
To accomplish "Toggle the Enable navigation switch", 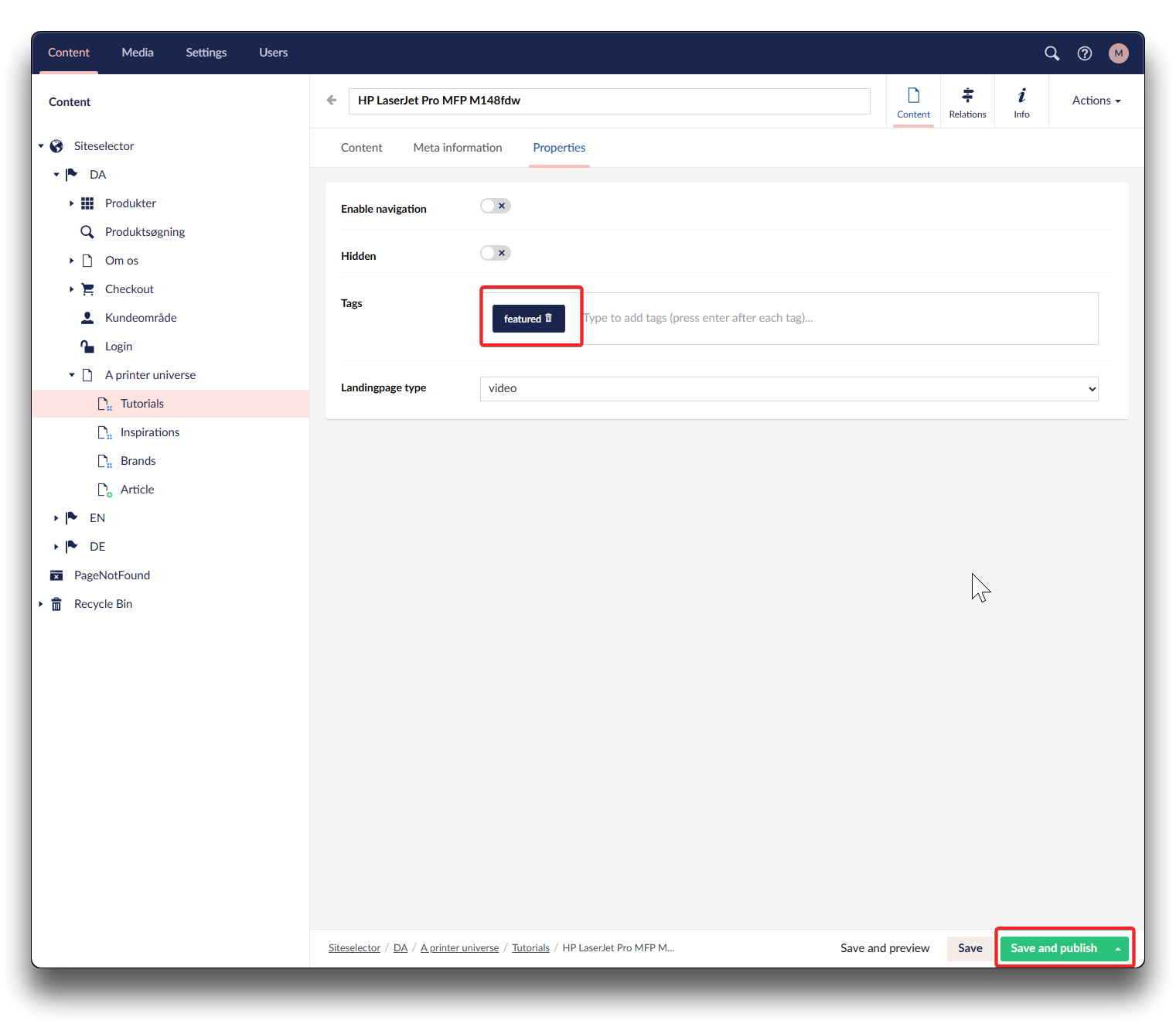I will (x=495, y=206).
